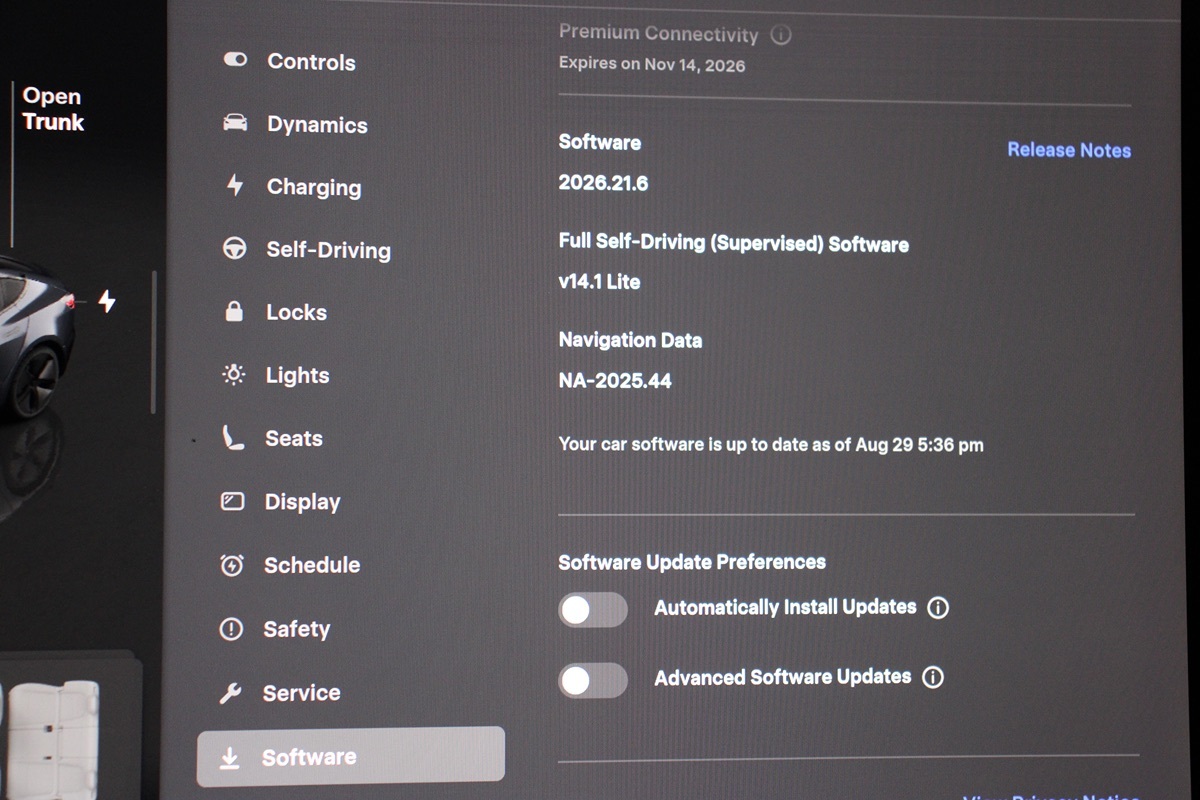
Task: Click the Controls toggle icon in sidebar
Action: 235,60
